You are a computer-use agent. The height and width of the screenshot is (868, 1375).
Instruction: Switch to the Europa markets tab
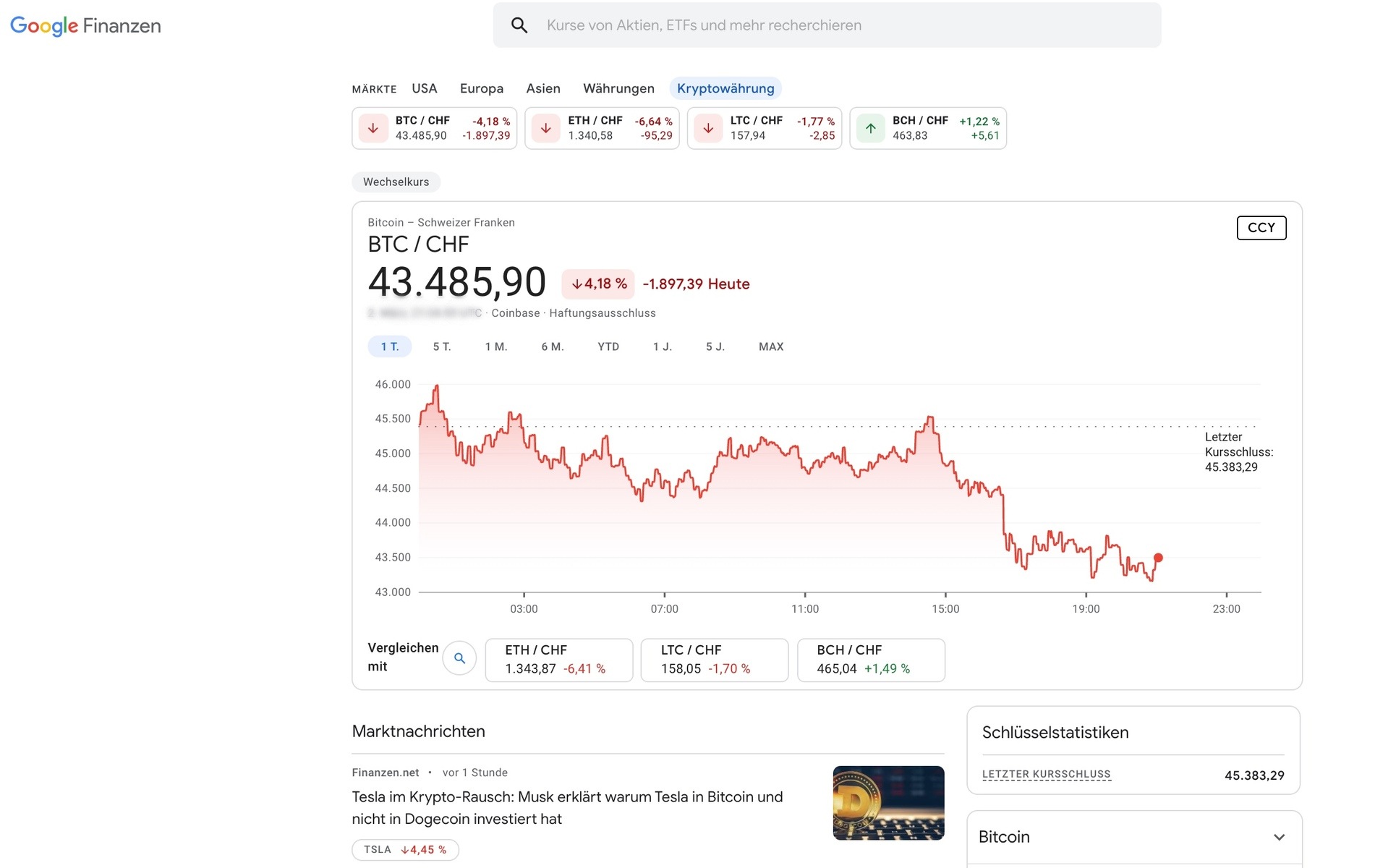[482, 88]
